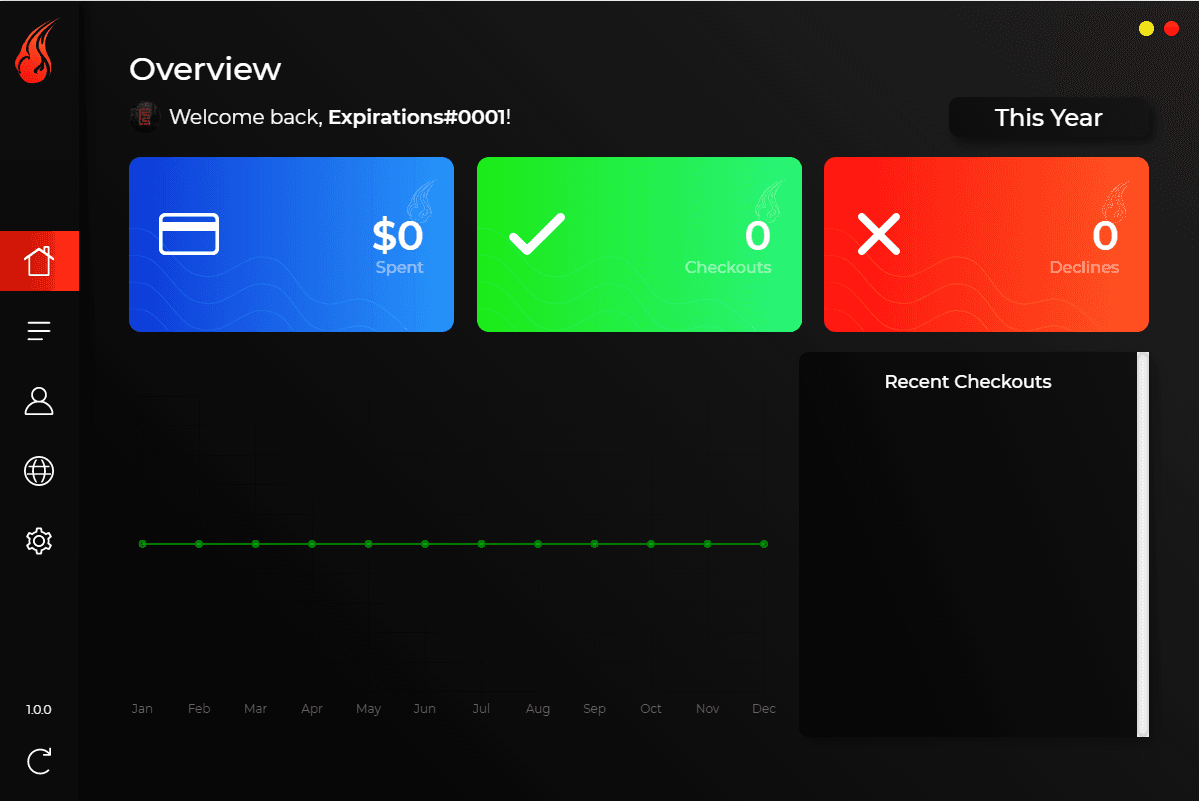Open the Profiles person icon in sidebar
Screen dimensions: 1199x801
[x=39, y=401]
